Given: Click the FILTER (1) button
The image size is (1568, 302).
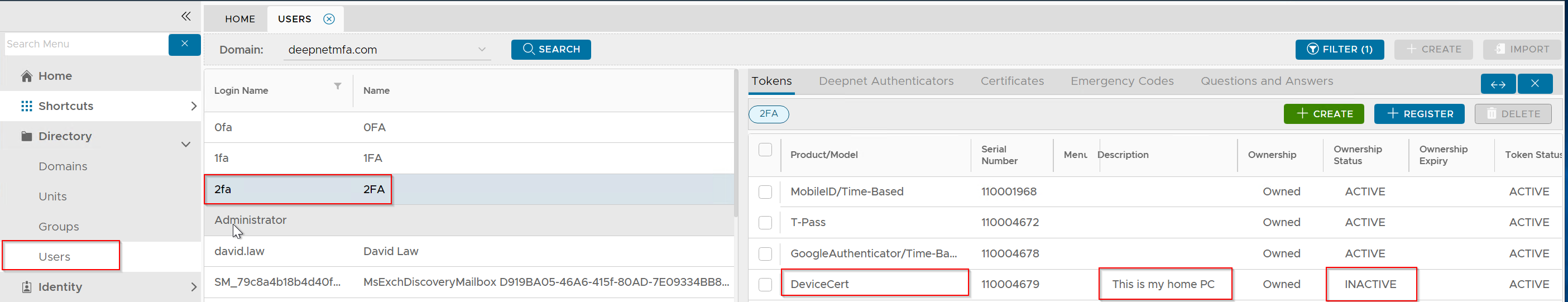Looking at the screenshot, I should coord(1339,49).
